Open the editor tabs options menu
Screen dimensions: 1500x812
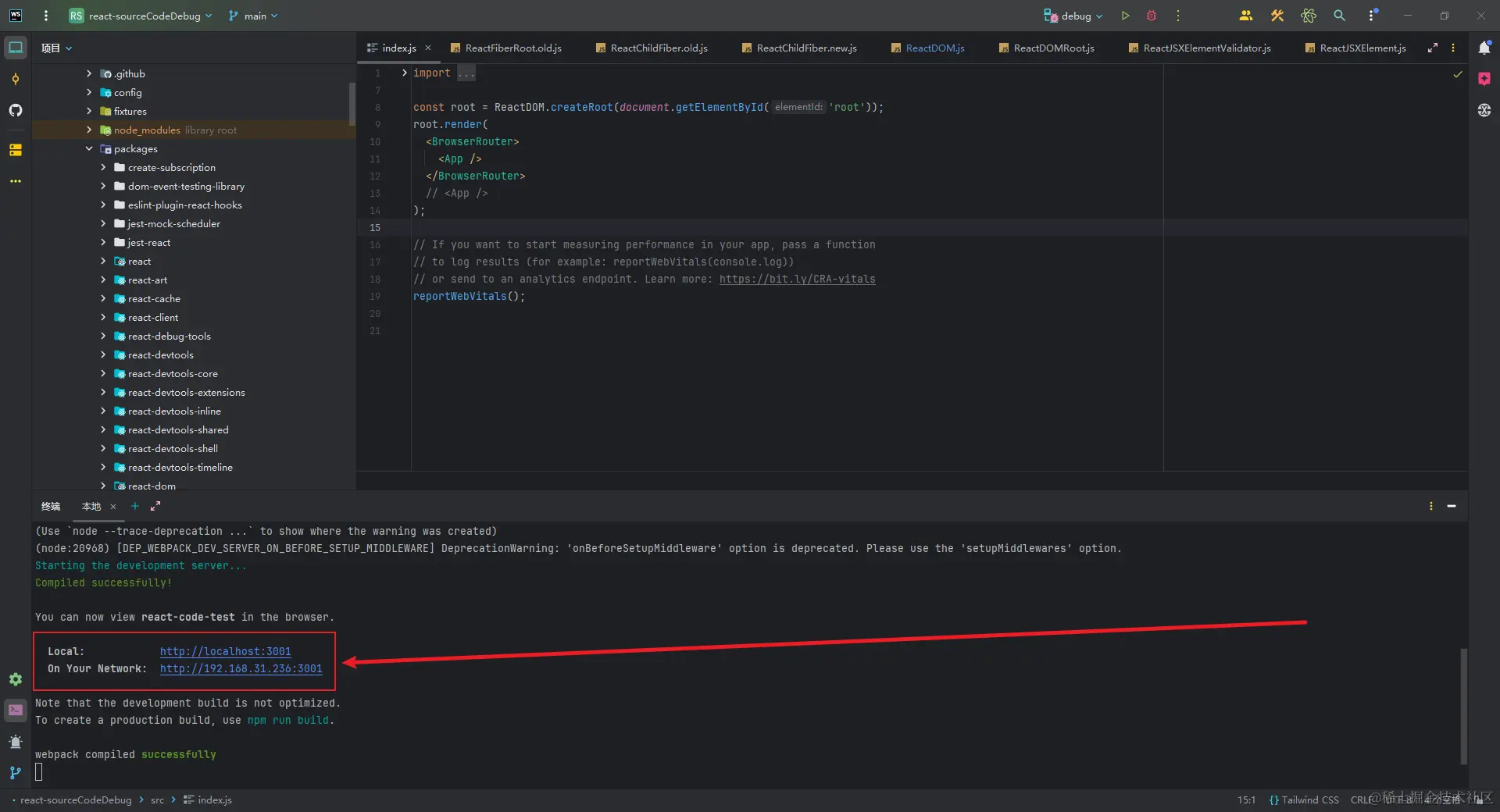click(x=1453, y=48)
